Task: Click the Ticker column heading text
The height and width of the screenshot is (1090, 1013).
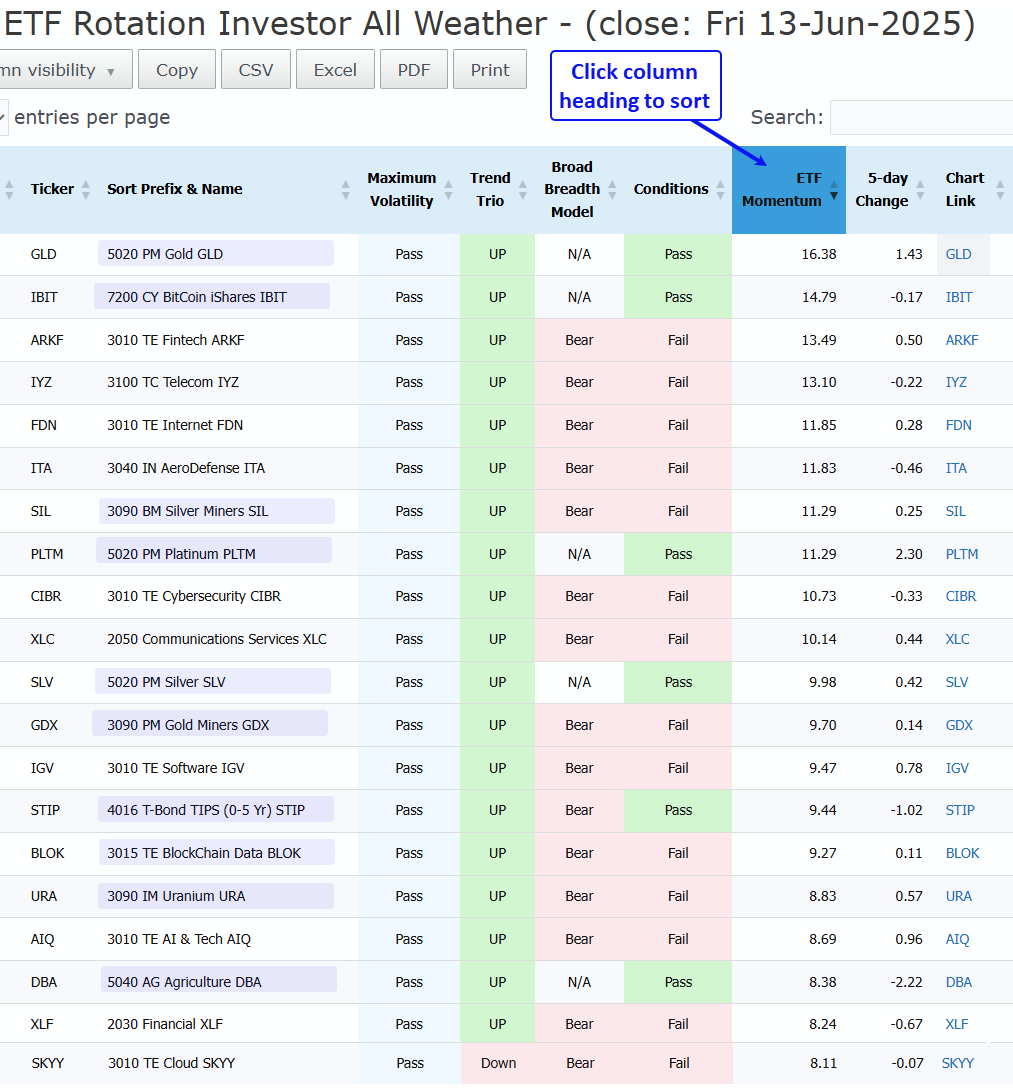Action: 52,189
